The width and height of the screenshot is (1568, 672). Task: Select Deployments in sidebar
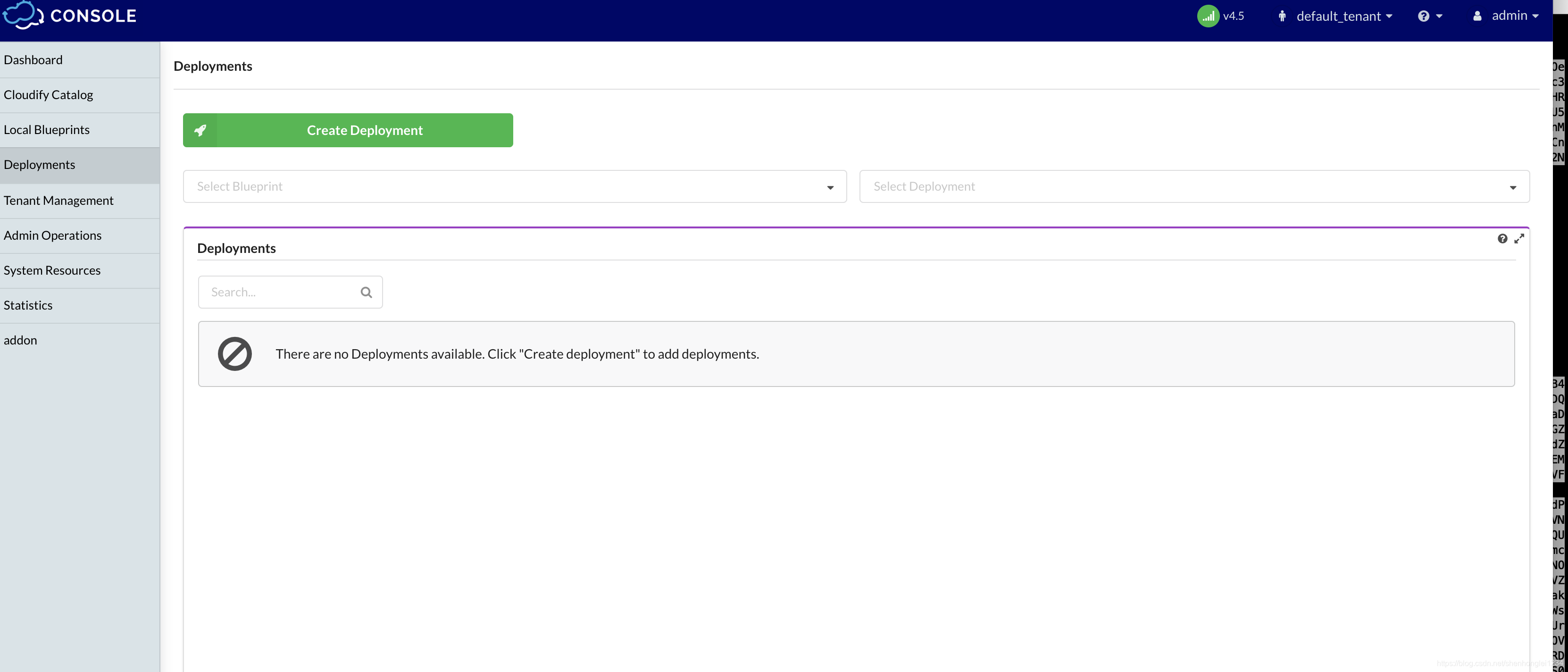(80, 165)
